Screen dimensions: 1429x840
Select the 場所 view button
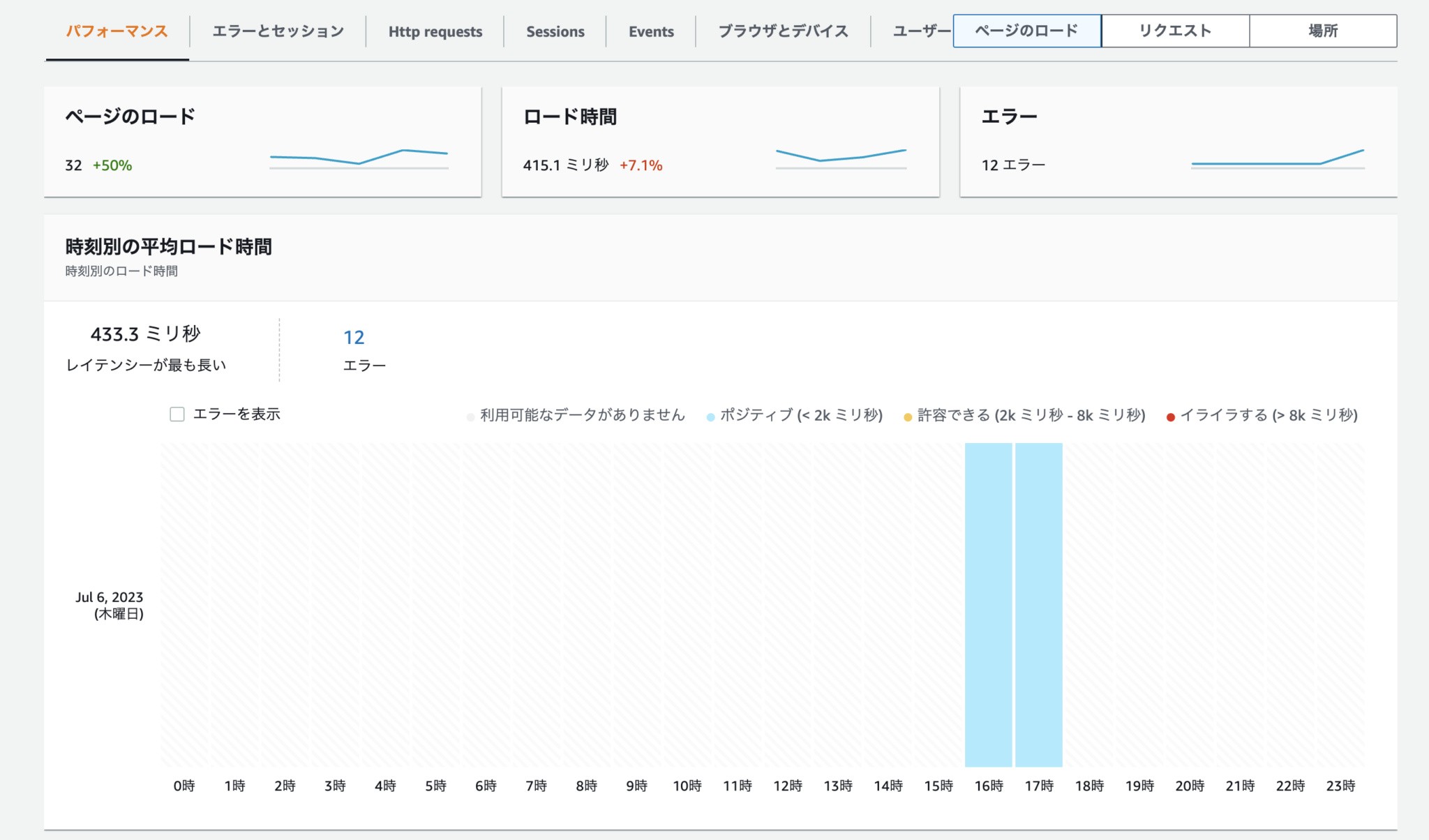(1322, 30)
